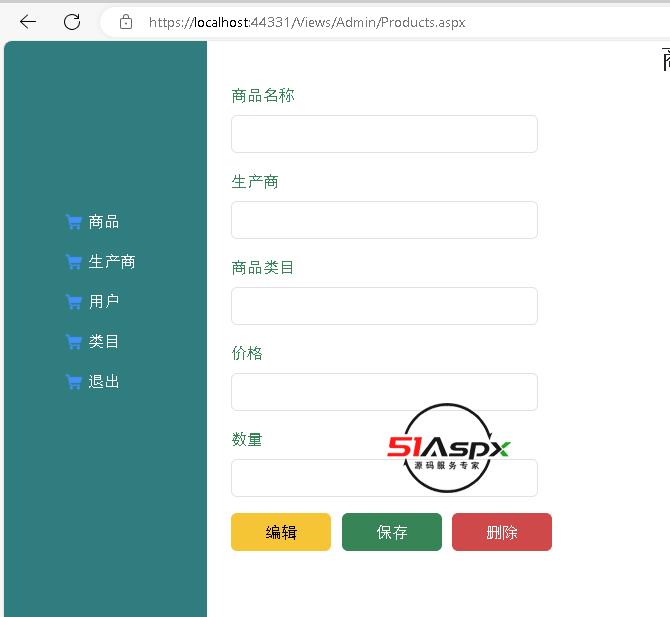Click the green 保存 button
Image resolution: width=670 pixels, height=617 pixels.
pos(392,532)
